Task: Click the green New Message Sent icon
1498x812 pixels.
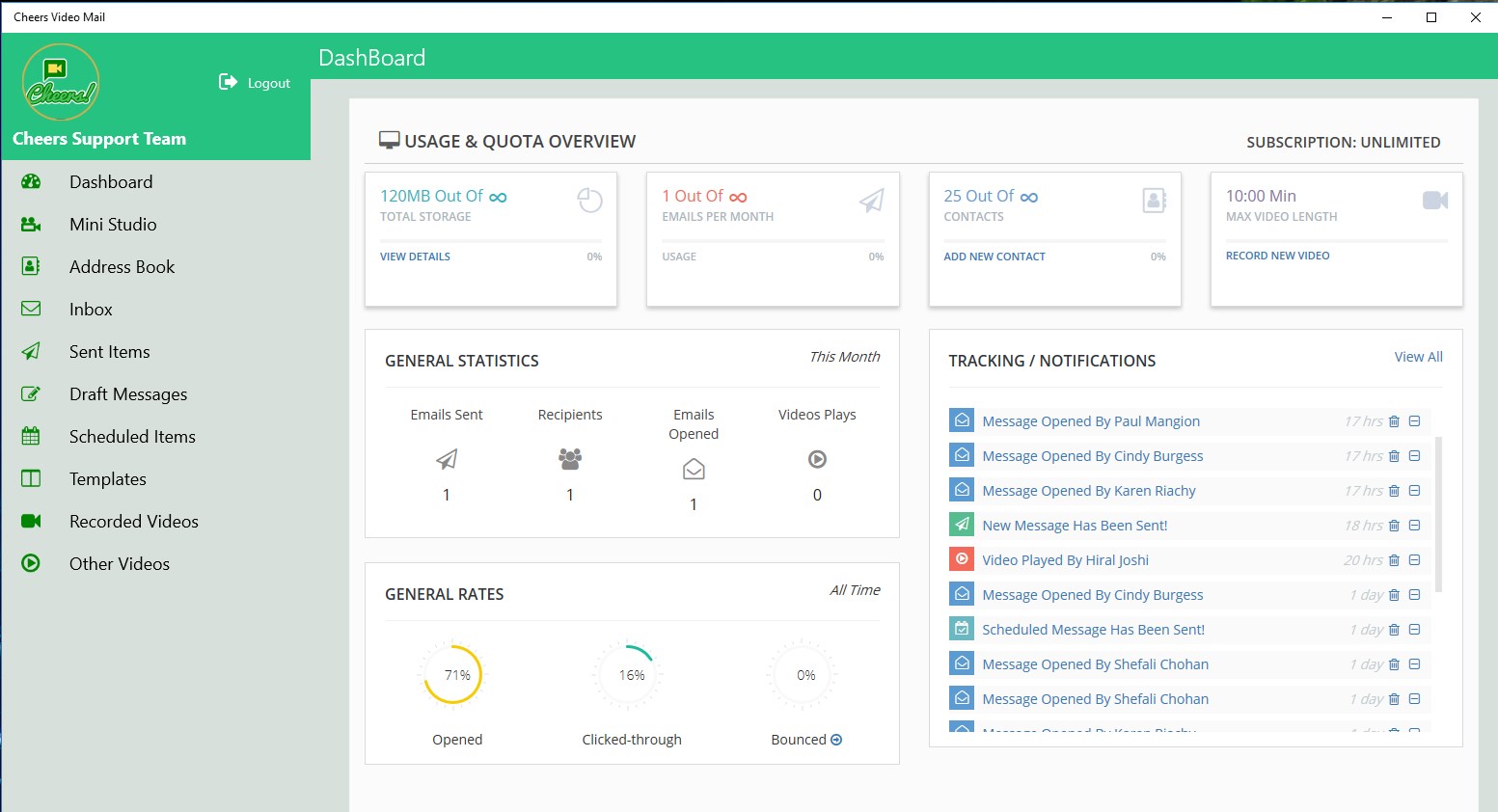Action: pyautogui.click(x=962, y=525)
